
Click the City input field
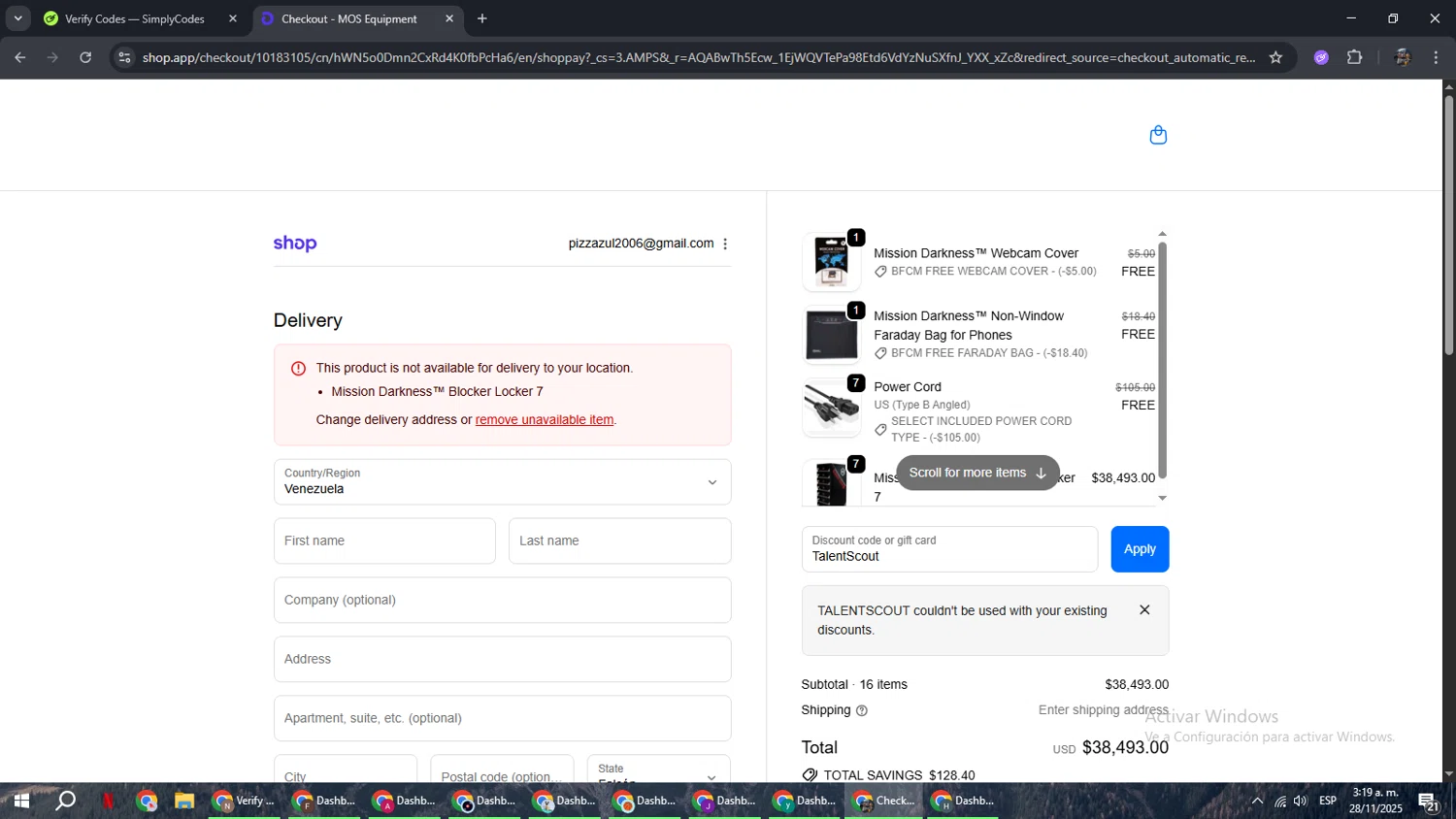click(346, 770)
